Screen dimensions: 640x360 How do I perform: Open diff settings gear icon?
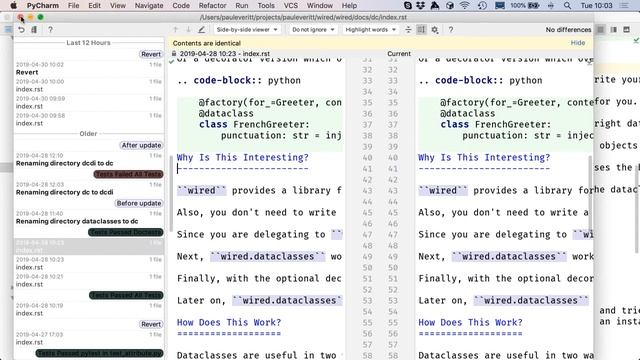pyautogui.click(x=435, y=30)
